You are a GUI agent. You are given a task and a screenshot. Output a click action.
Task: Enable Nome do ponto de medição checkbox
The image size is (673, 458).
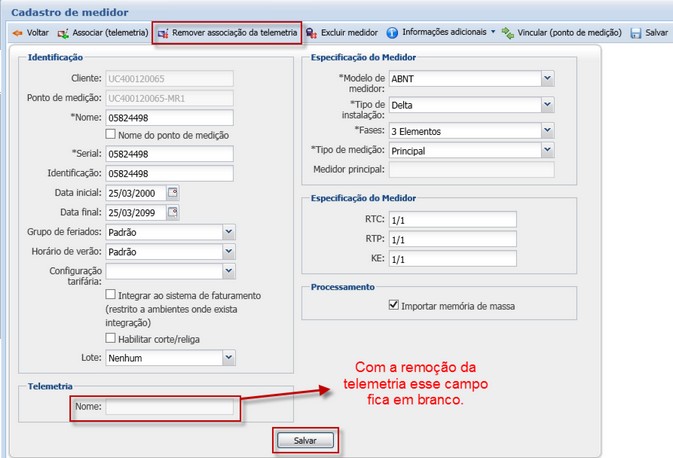point(111,134)
